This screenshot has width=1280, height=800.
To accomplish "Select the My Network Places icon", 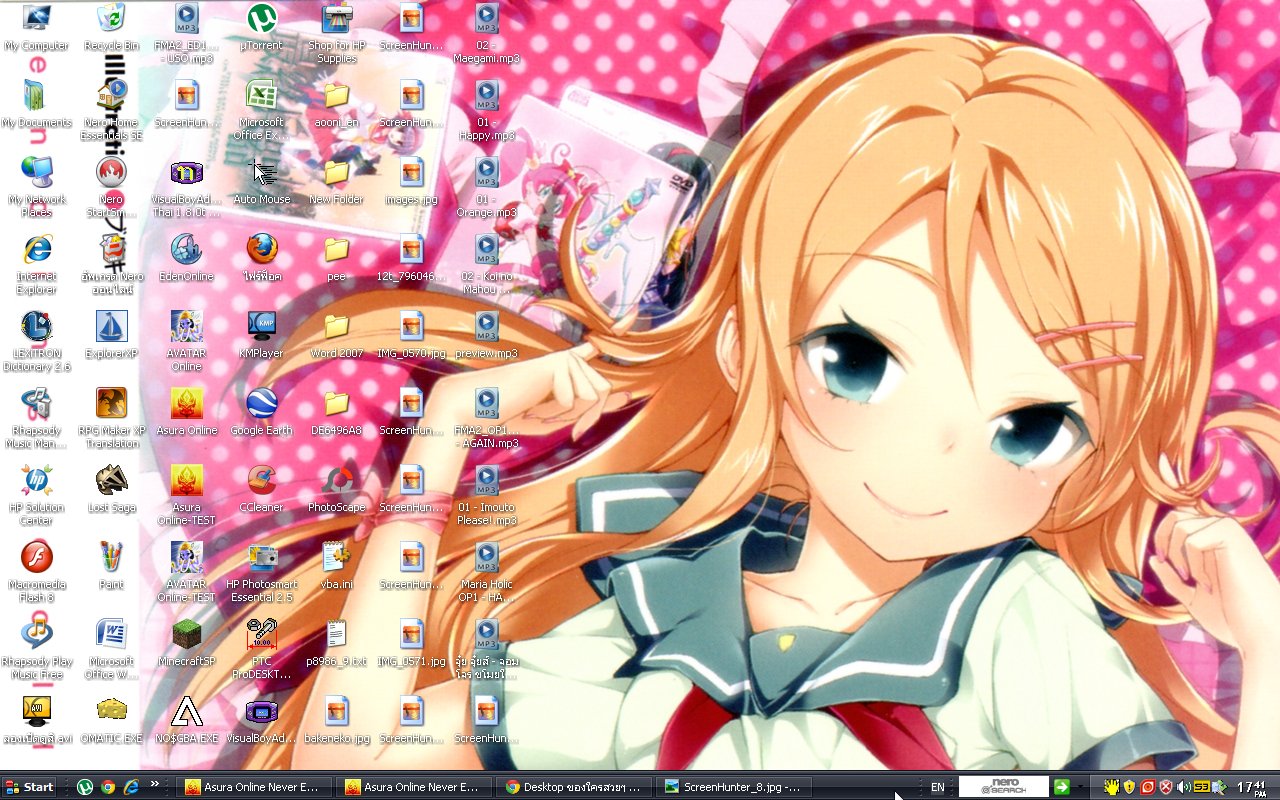I will pyautogui.click(x=36, y=187).
